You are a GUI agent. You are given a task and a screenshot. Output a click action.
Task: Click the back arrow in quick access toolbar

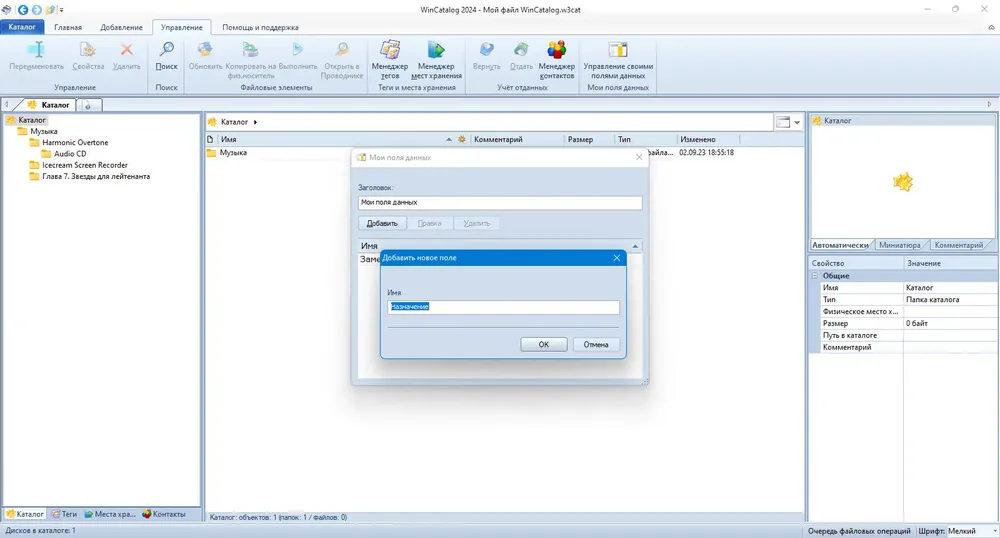(x=22, y=10)
